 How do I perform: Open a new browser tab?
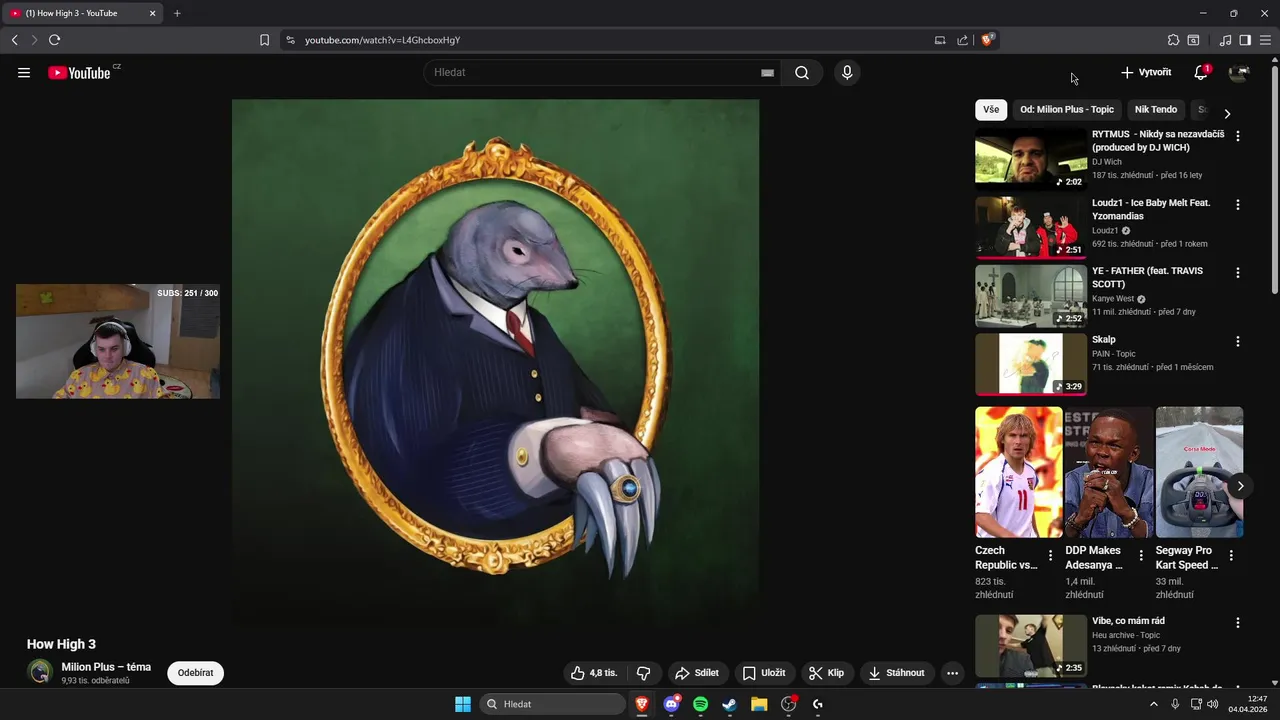coord(177,13)
